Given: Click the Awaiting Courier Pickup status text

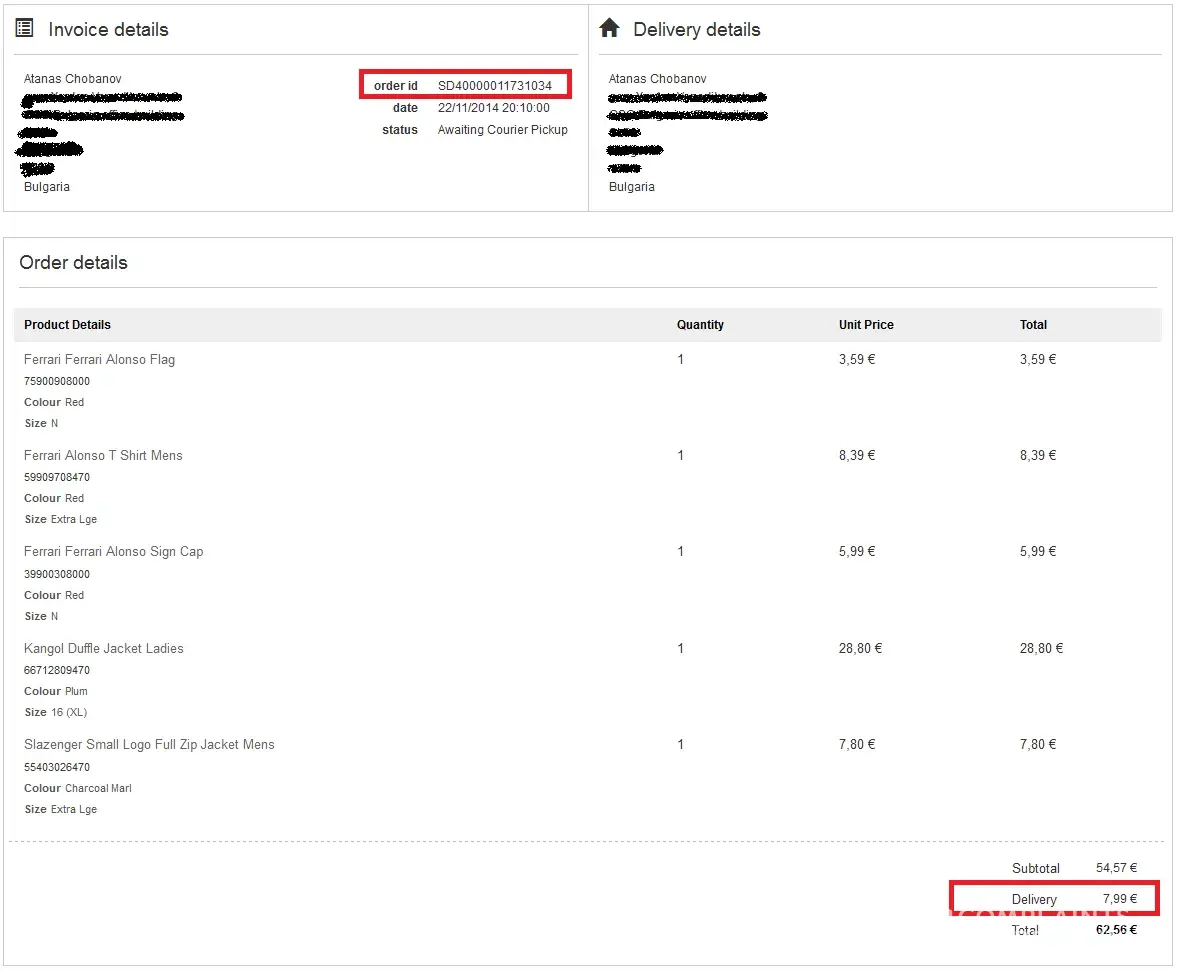Looking at the screenshot, I should coord(502,130).
